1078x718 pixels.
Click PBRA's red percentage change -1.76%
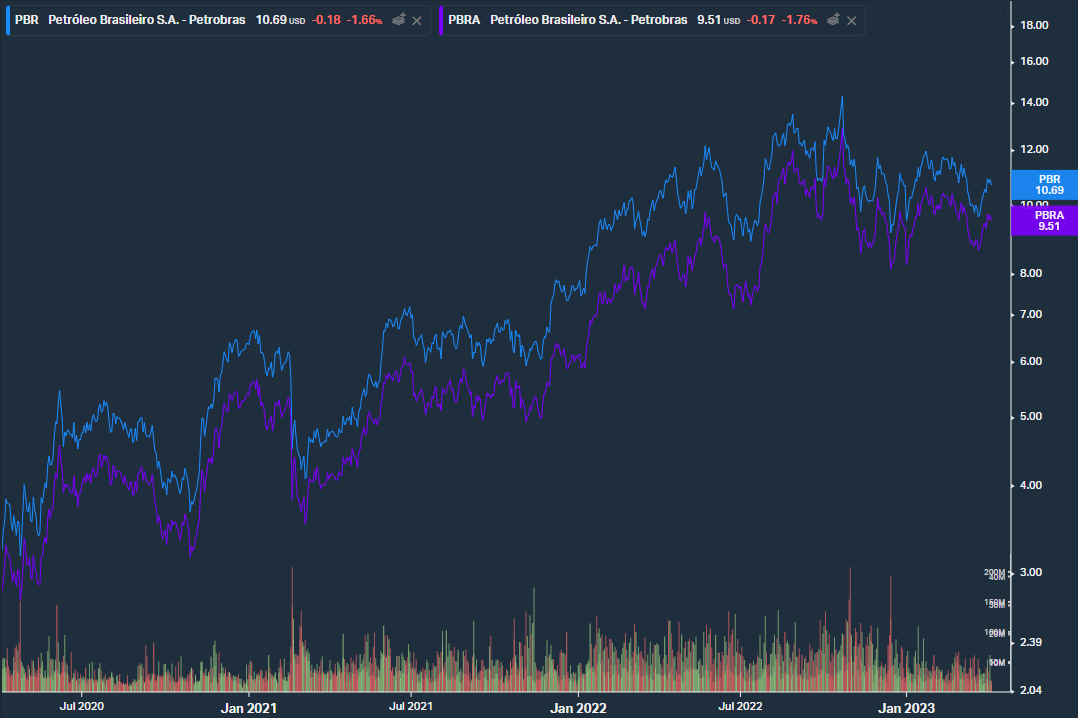[800, 19]
